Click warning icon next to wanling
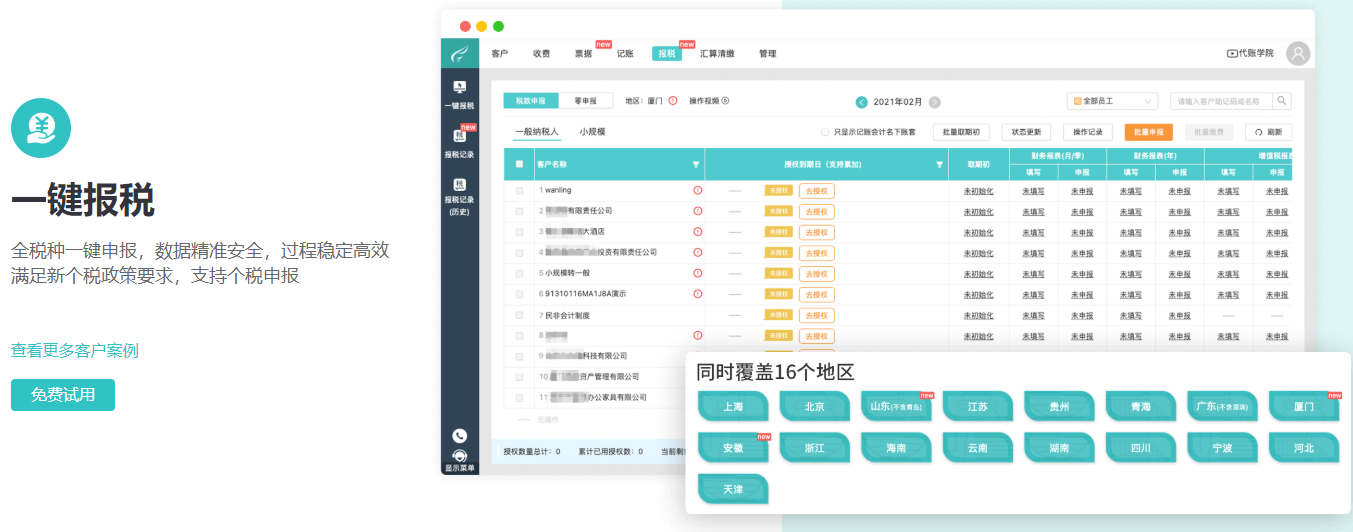Image resolution: width=1353 pixels, height=532 pixels. click(697, 190)
